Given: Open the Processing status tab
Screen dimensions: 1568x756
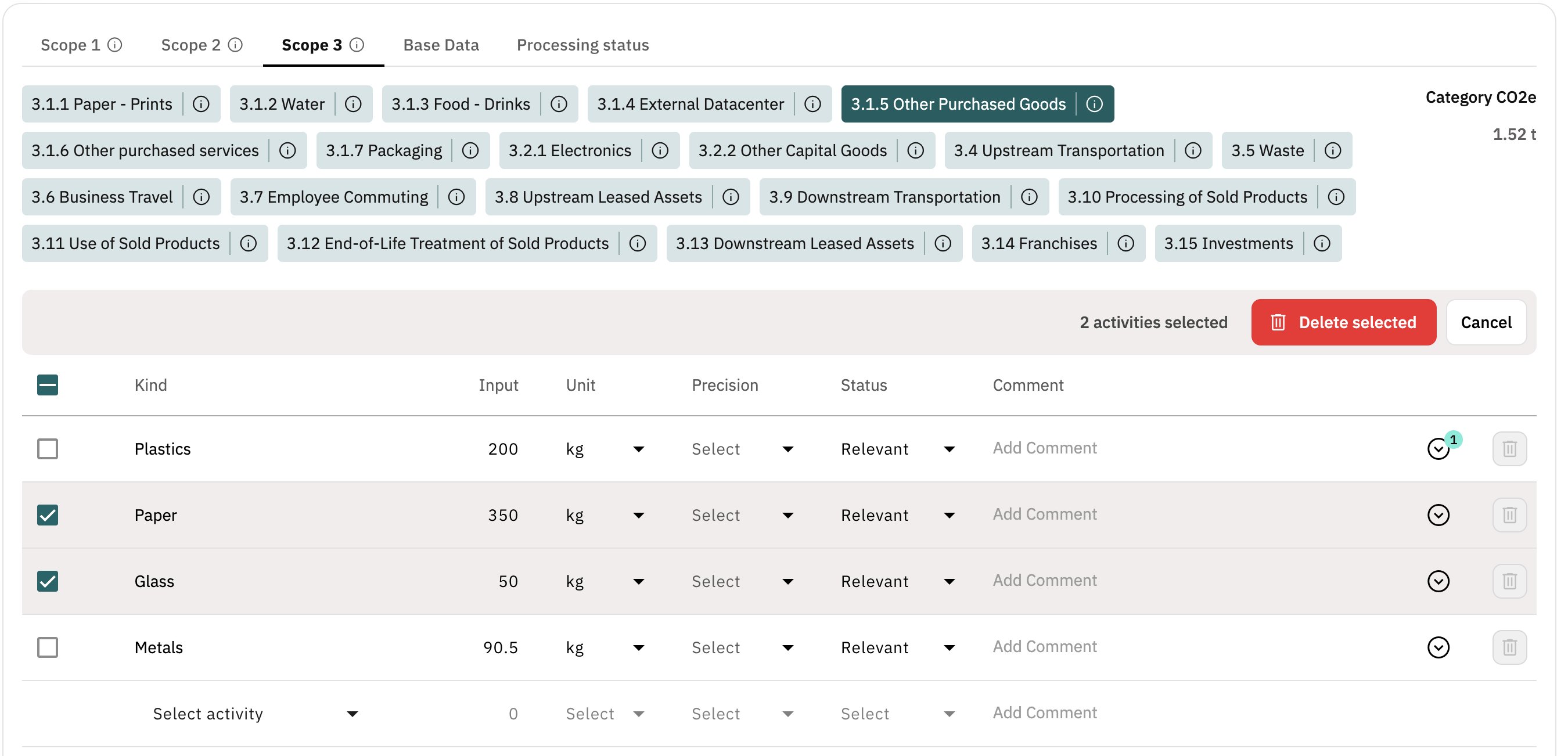Looking at the screenshot, I should (582, 45).
